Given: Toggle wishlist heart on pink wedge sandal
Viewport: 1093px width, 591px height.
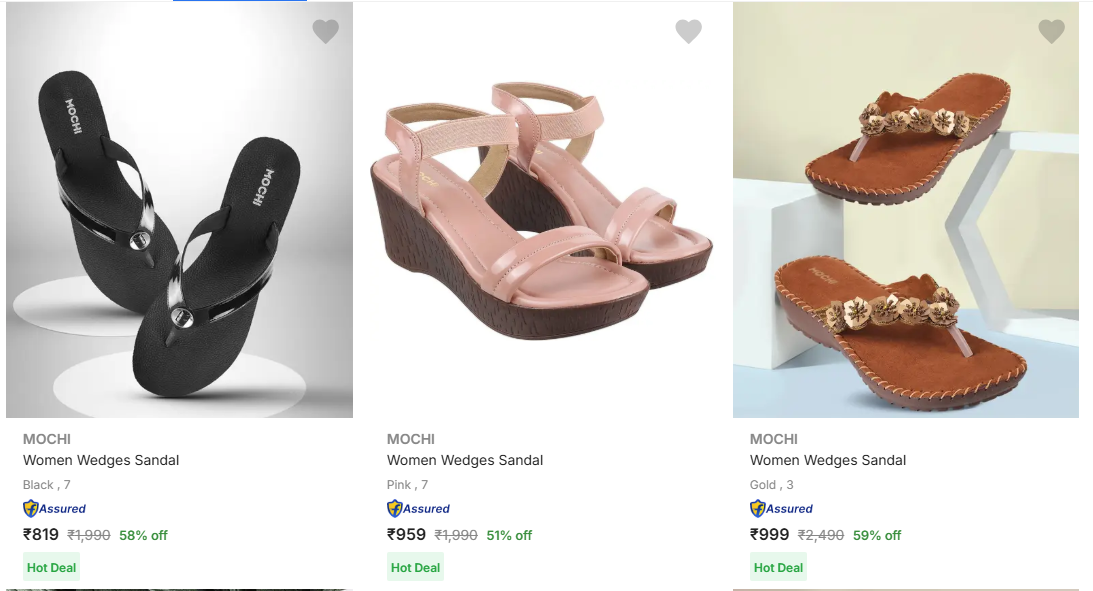Looking at the screenshot, I should point(688,32).
